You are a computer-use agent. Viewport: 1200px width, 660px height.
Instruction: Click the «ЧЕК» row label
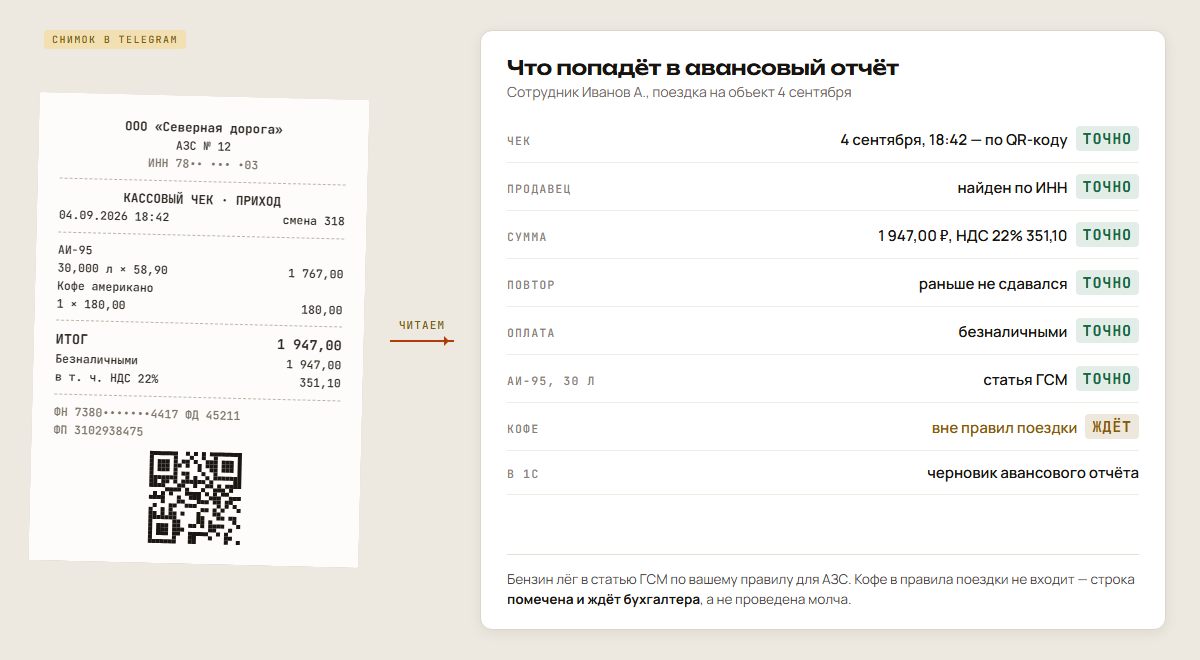519,141
